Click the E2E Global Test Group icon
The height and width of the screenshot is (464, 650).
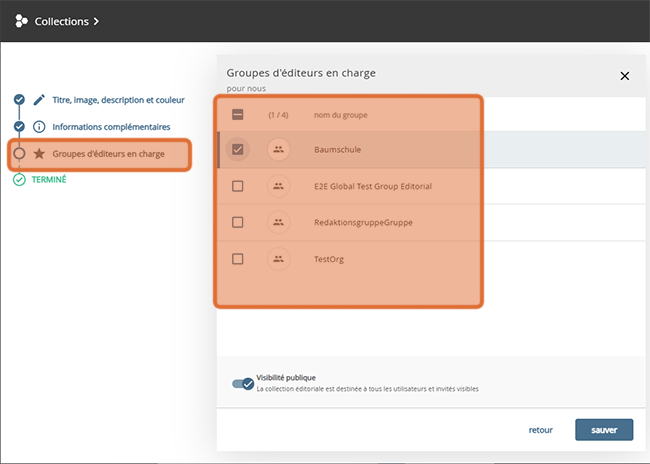[278, 186]
